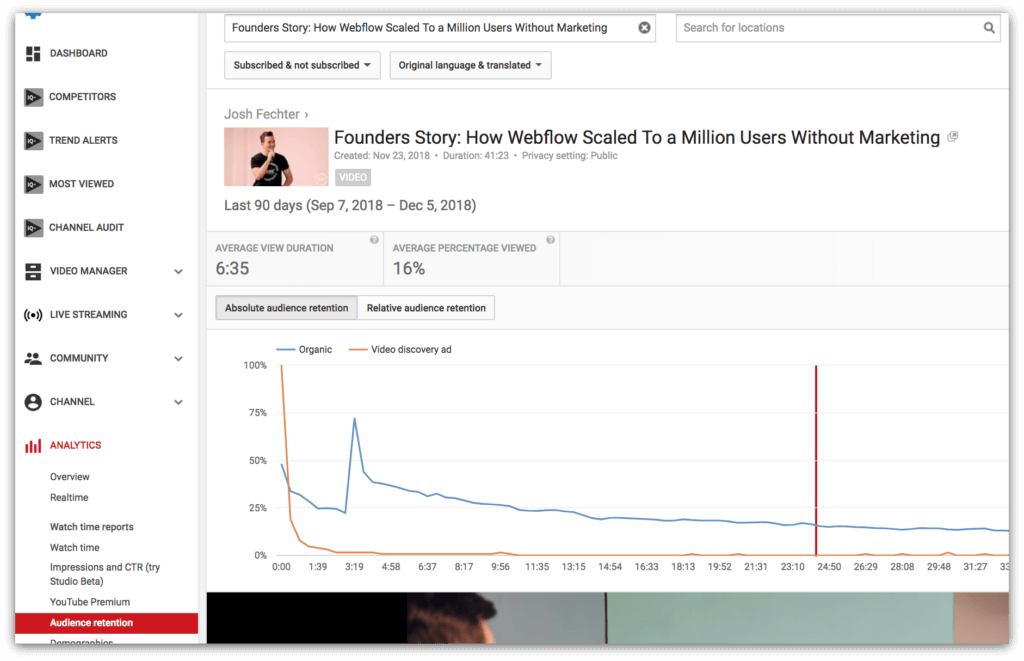
Task: Open the Dashboard grid icon
Action: [33, 54]
